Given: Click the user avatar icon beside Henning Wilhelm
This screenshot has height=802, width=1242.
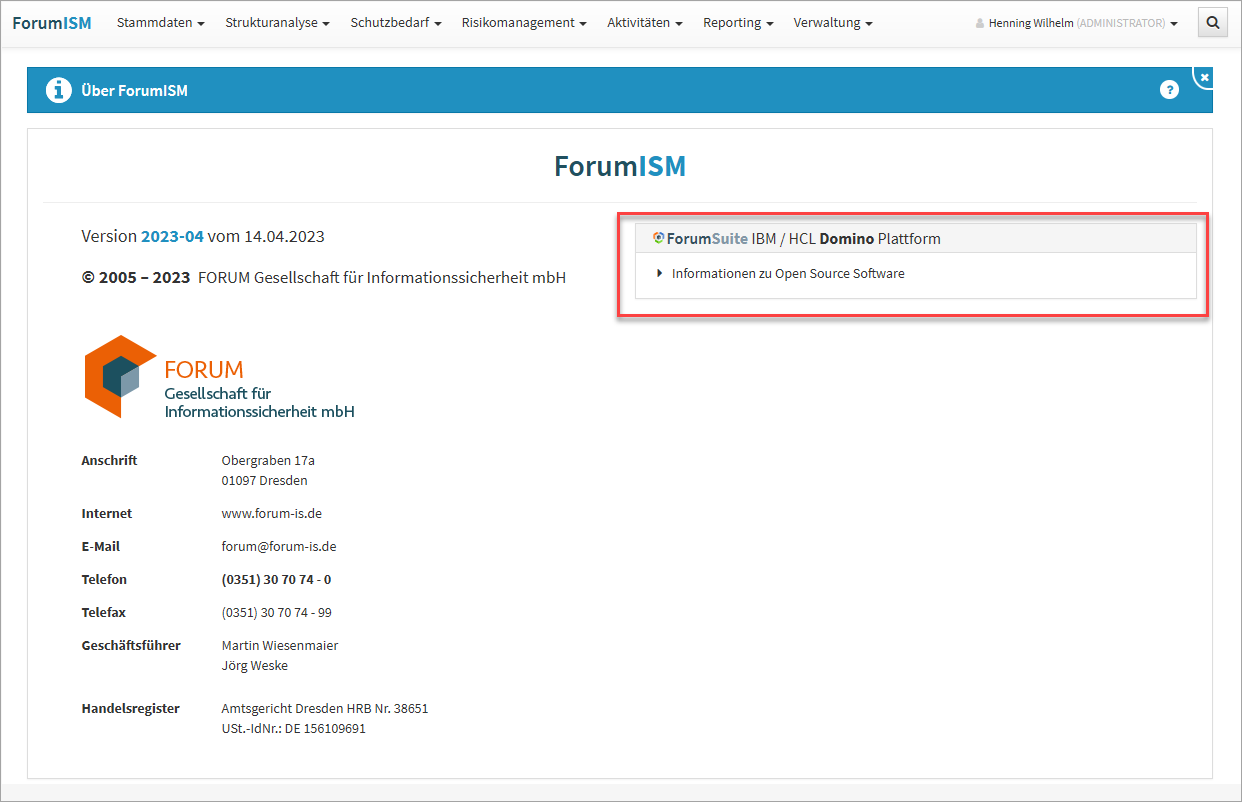Looking at the screenshot, I should [x=979, y=23].
